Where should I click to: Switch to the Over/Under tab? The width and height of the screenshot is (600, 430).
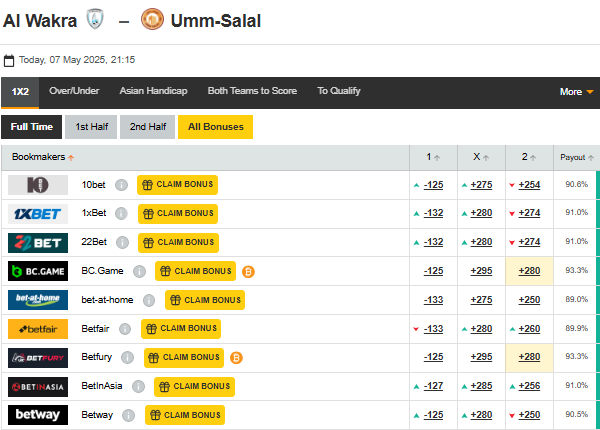(74, 91)
